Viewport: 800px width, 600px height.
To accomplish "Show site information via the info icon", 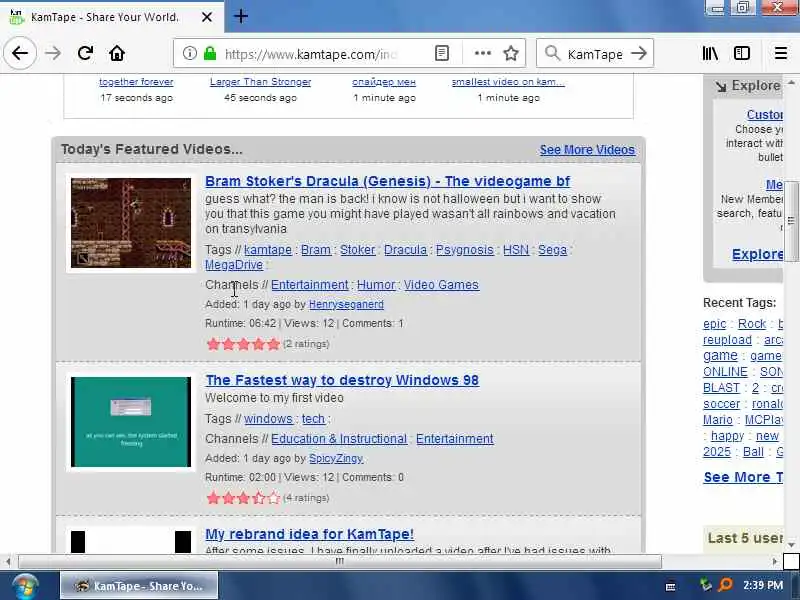I will click(190, 53).
